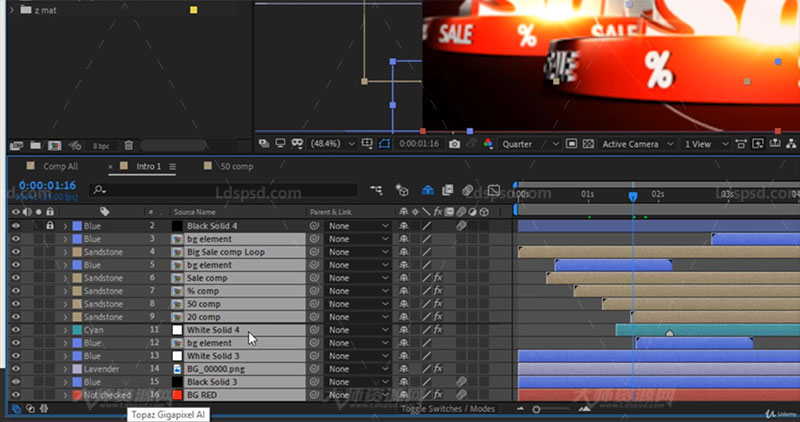Image resolution: width=800 pixels, height=422 pixels.
Task: Open parent dropdown for 50 comp layer
Action: [x=358, y=304]
